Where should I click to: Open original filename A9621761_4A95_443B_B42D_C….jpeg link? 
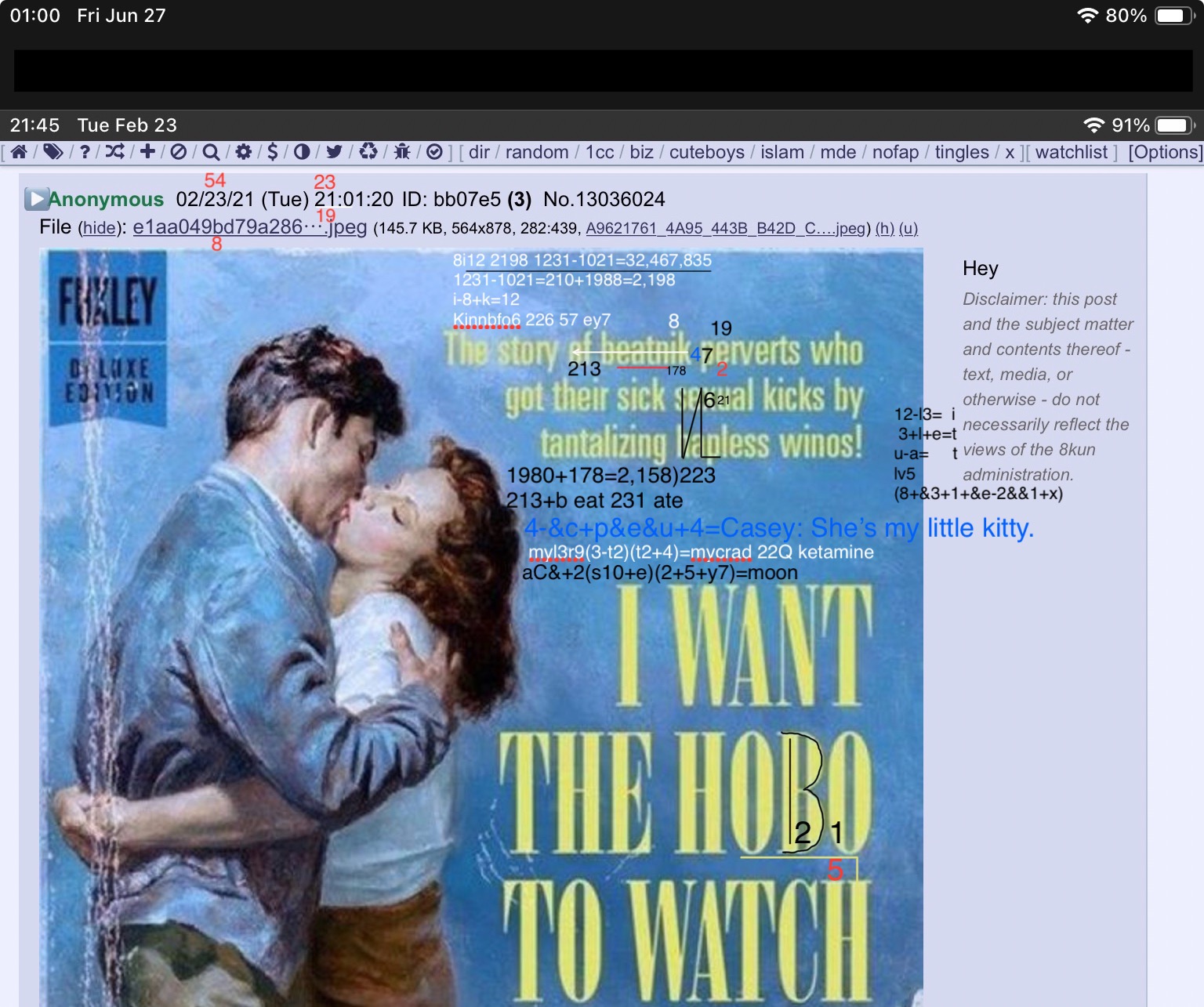click(x=726, y=228)
